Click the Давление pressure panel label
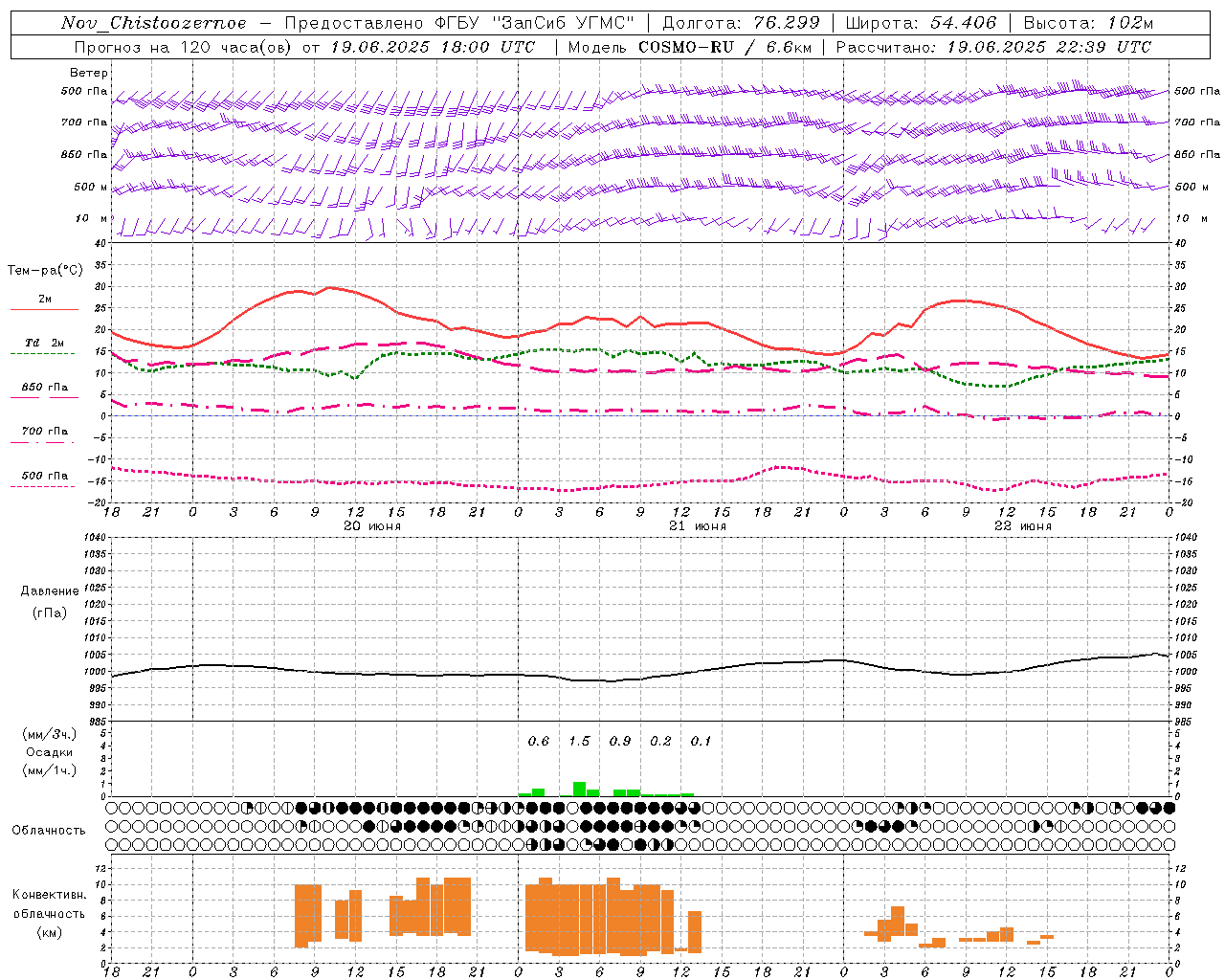The height and width of the screenshot is (980, 1225). [x=50, y=591]
